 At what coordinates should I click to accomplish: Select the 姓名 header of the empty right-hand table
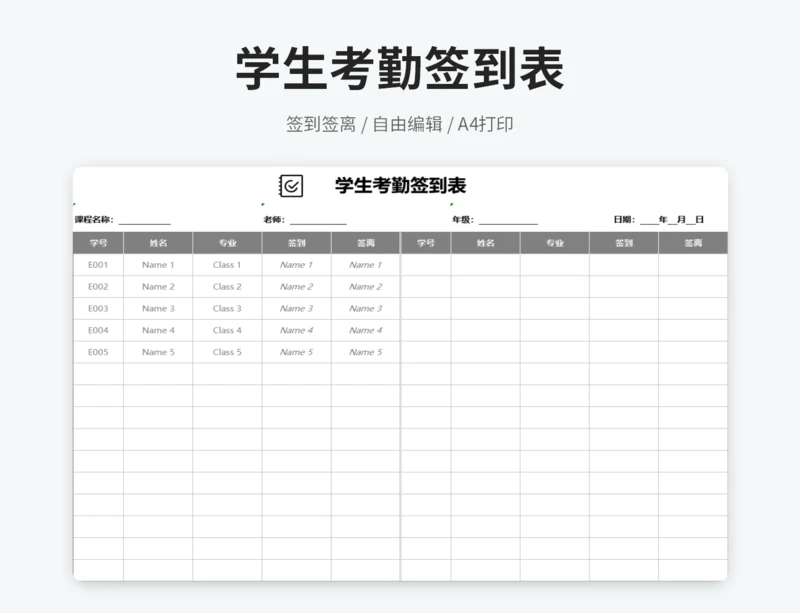pos(486,243)
